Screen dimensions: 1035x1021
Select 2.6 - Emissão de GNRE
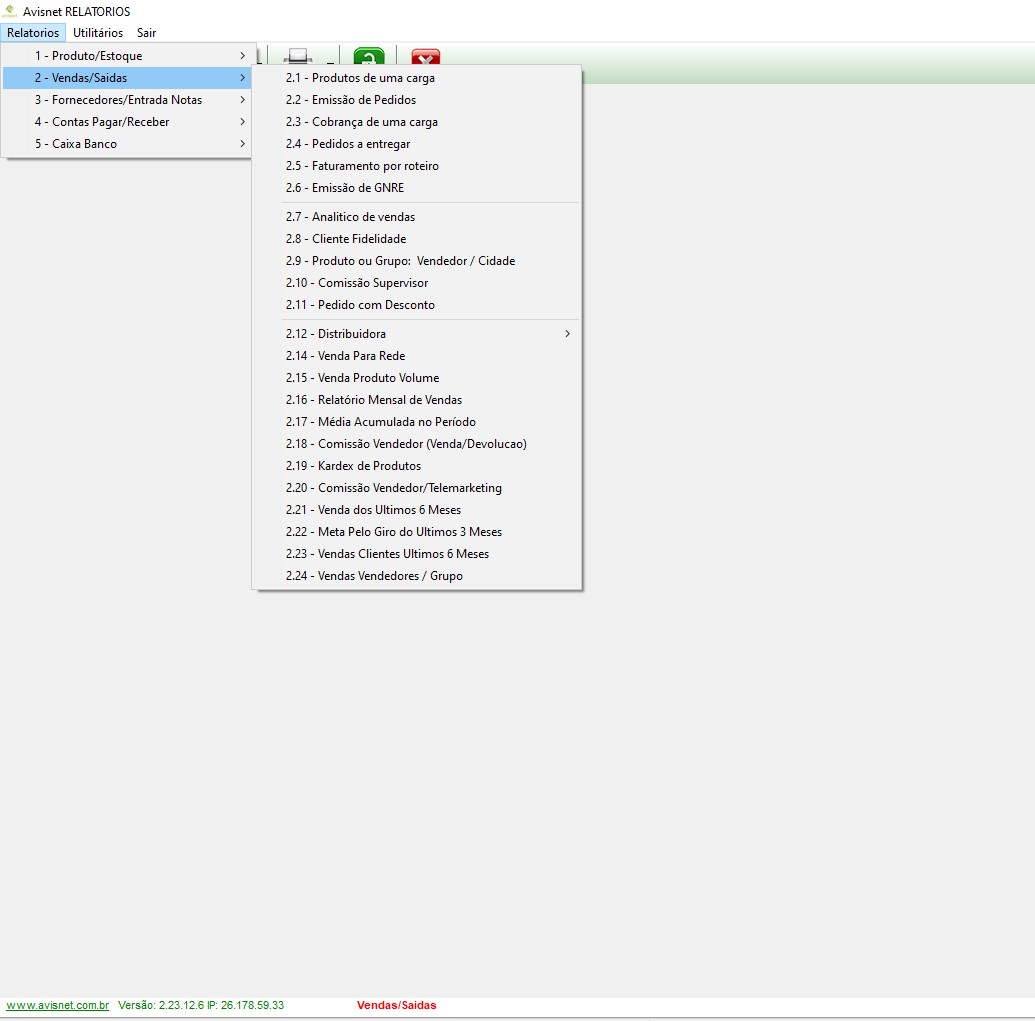point(345,188)
